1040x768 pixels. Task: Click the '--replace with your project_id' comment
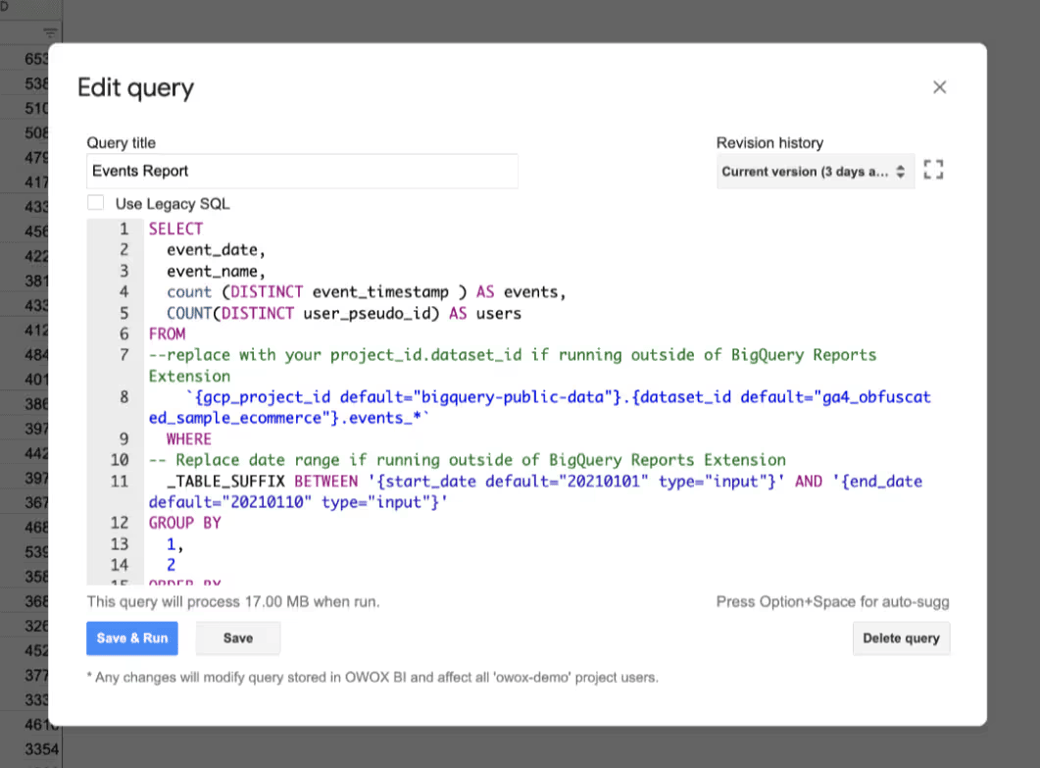point(512,365)
